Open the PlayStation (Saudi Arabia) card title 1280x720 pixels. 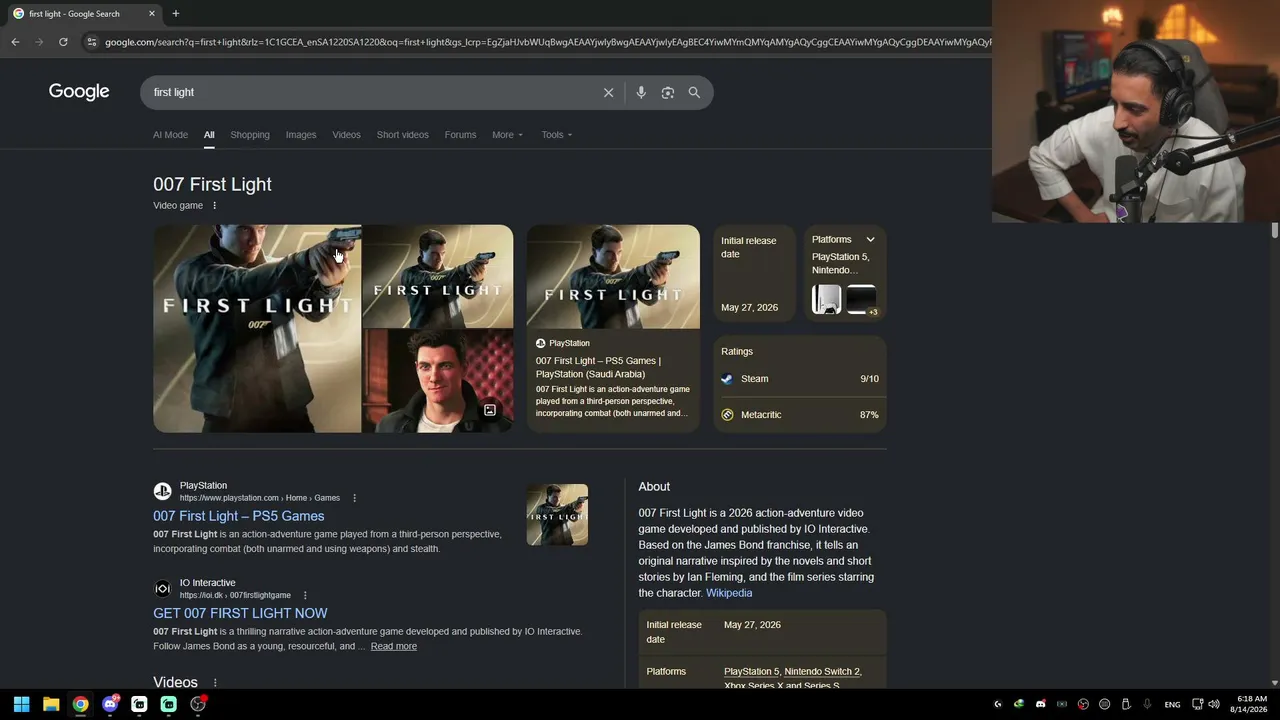tap(598, 367)
